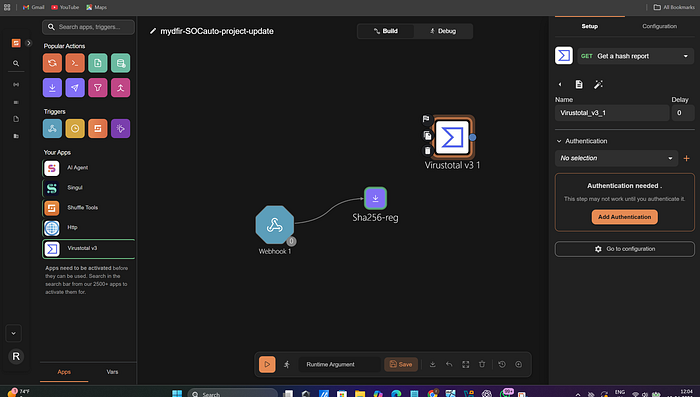Click Add Authentication button
This screenshot has height=397, width=700.
[625, 217]
